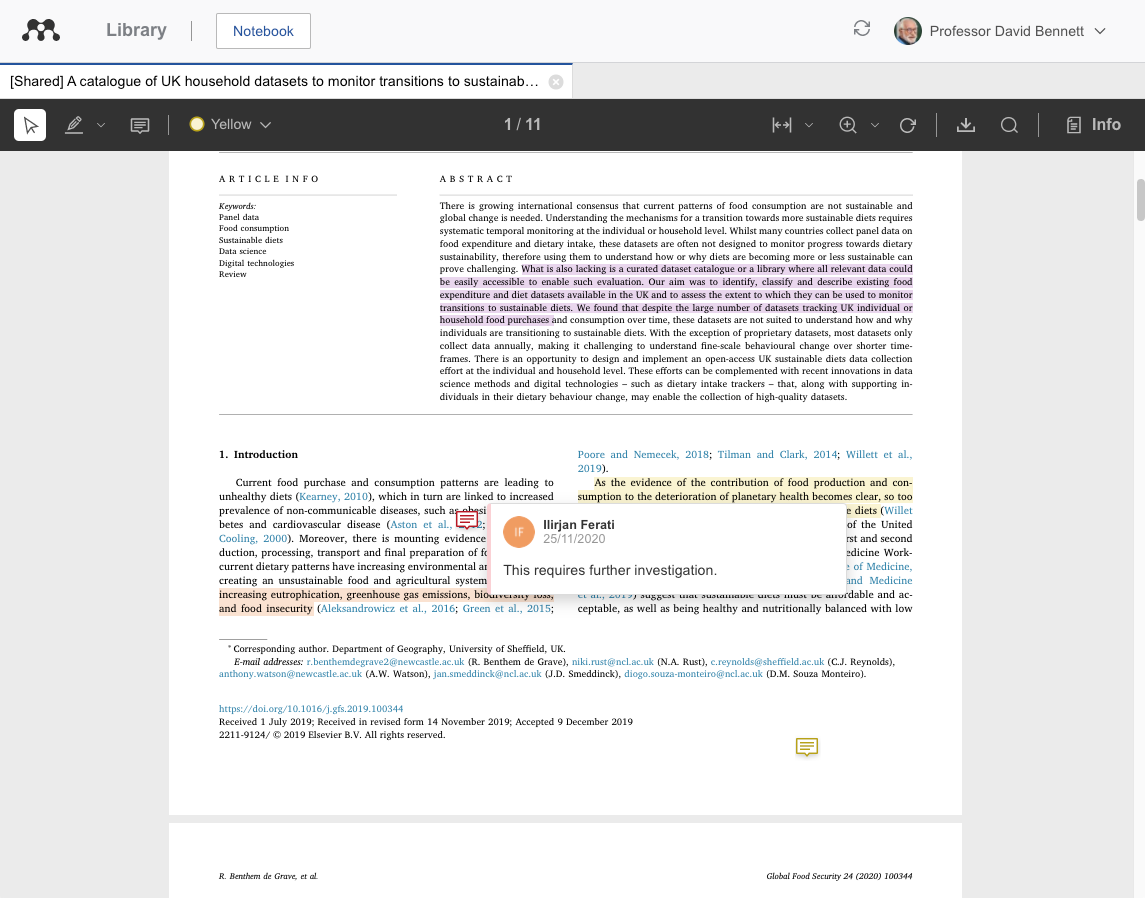Click the yellow color swatch indicator

point(197,124)
